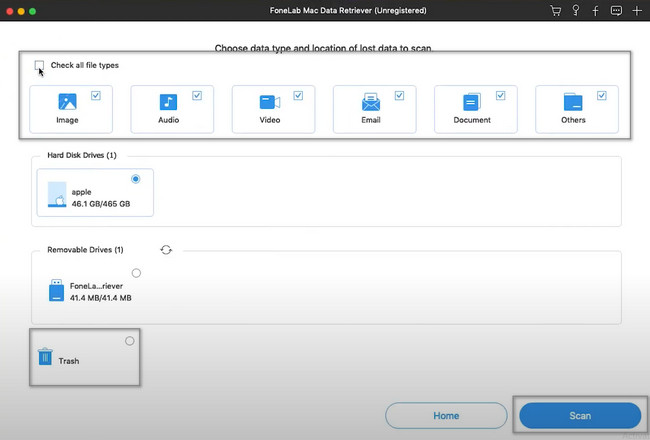Click the 46.1 GB/465 GB size text
The height and width of the screenshot is (440, 650).
click(x=101, y=204)
